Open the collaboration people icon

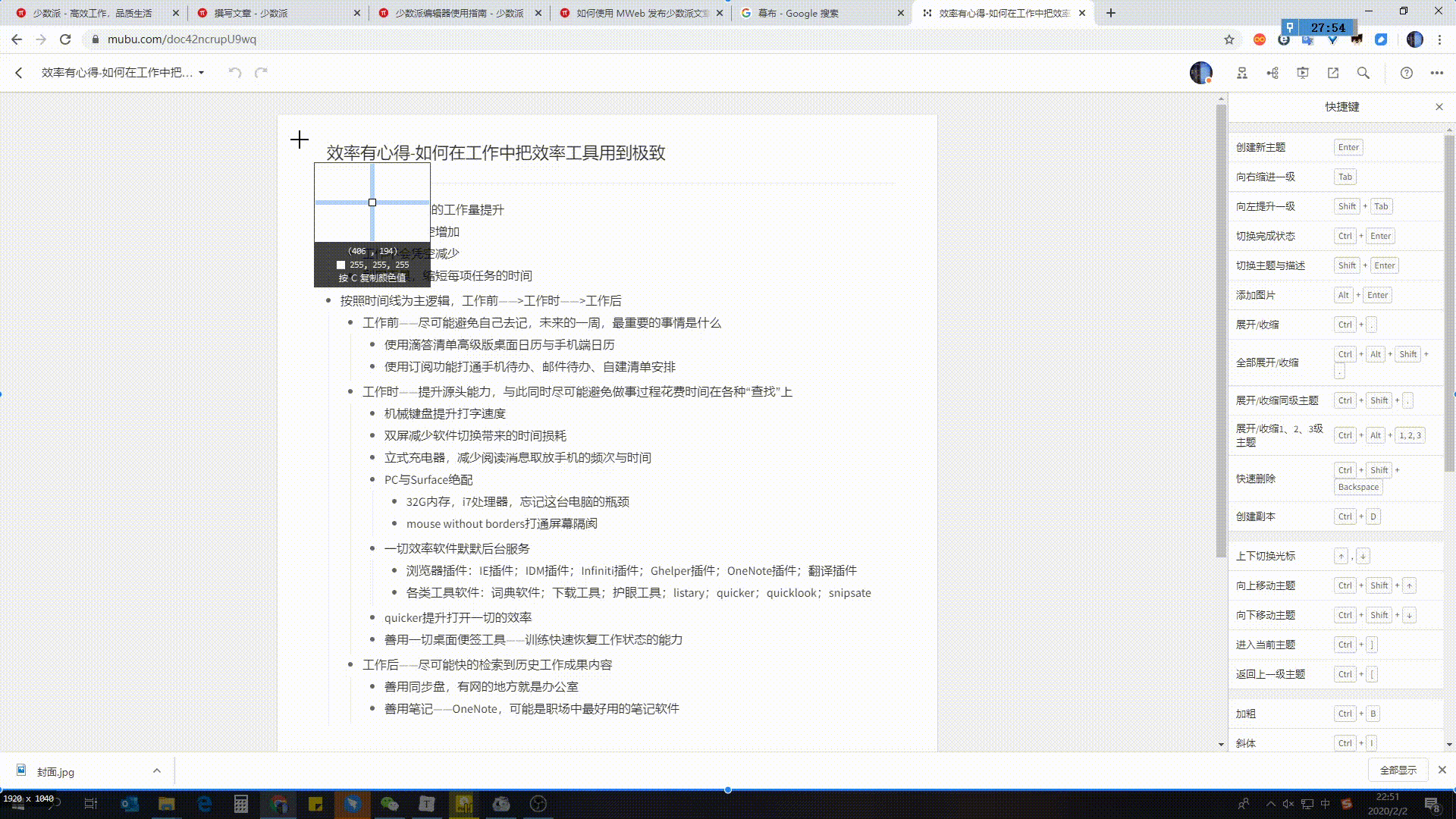(1242, 73)
